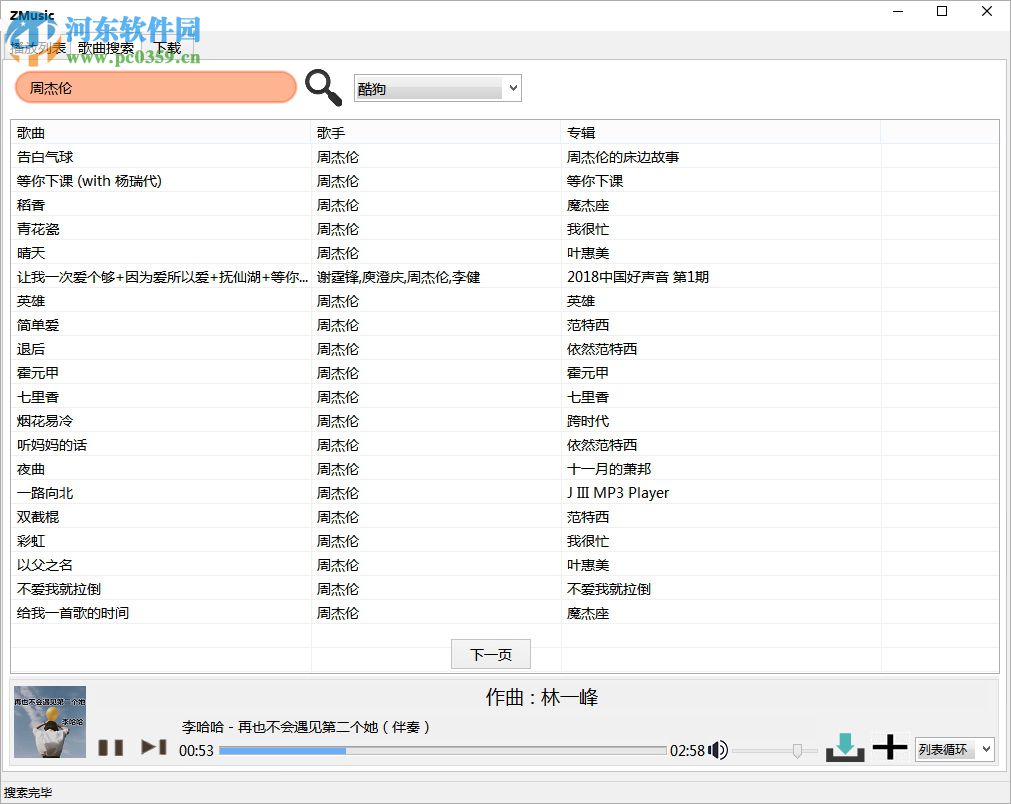Screen dimensions: 1011x804
Task: Click the magnifier search icon
Action: (322, 88)
